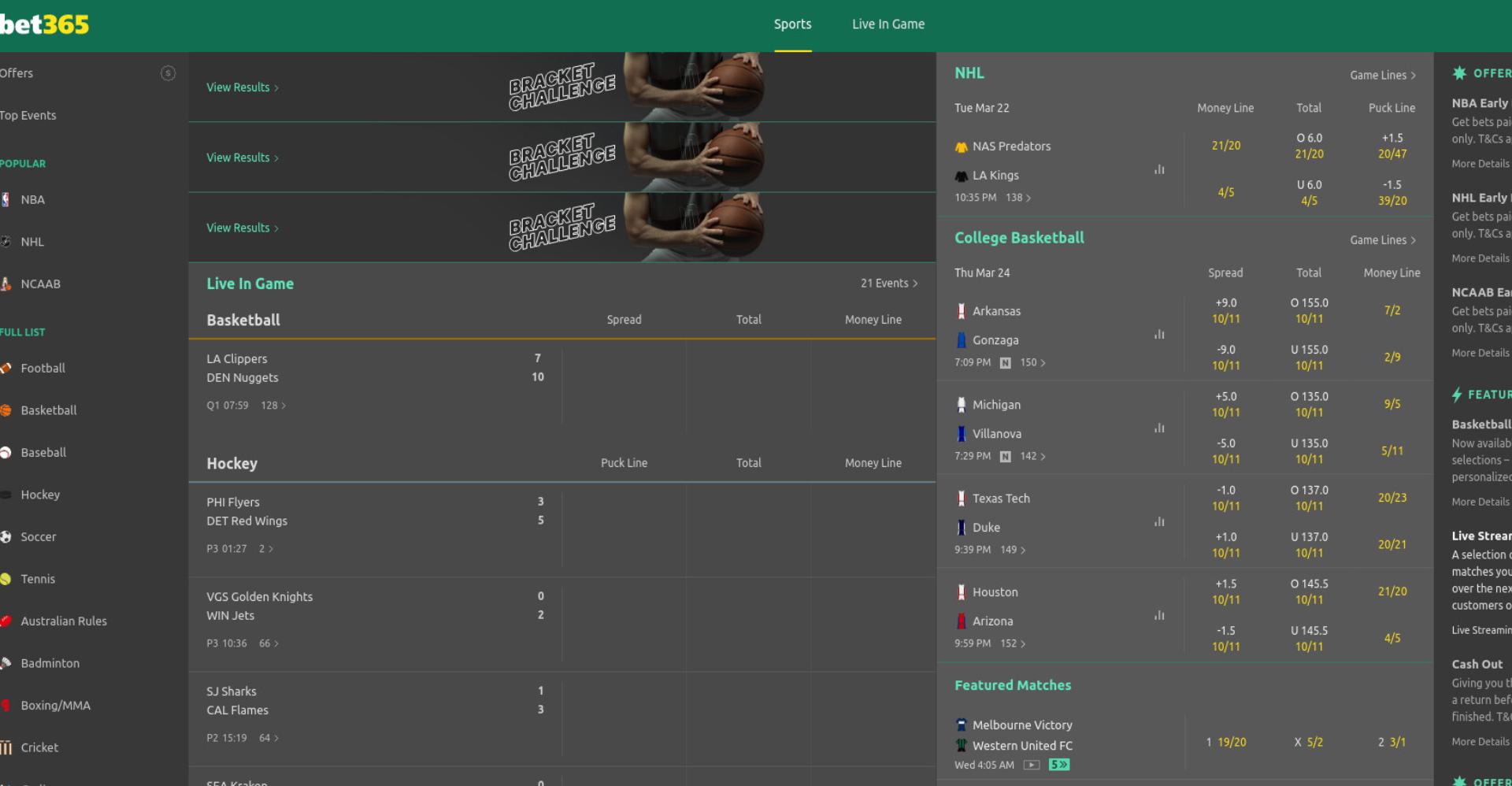Open the Offers coin icon in sidebar
Image resolution: width=1512 pixels, height=786 pixels.
pos(168,73)
